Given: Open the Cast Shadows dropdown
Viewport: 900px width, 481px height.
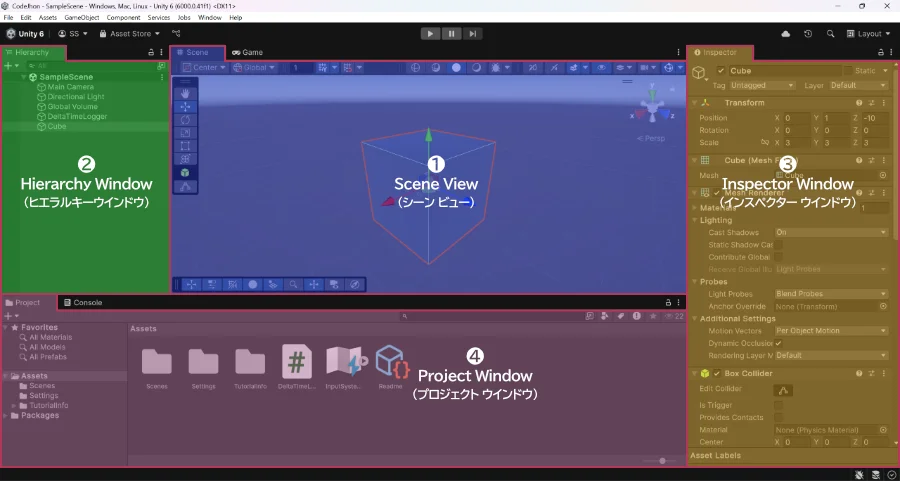Looking at the screenshot, I should click(830, 231).
